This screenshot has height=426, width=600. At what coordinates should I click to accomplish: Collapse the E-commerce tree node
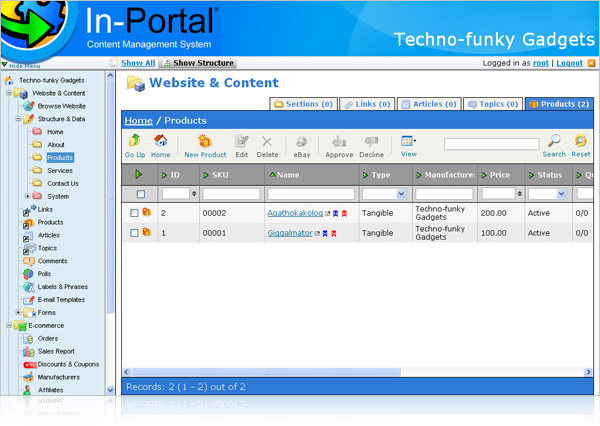point(9,325)
